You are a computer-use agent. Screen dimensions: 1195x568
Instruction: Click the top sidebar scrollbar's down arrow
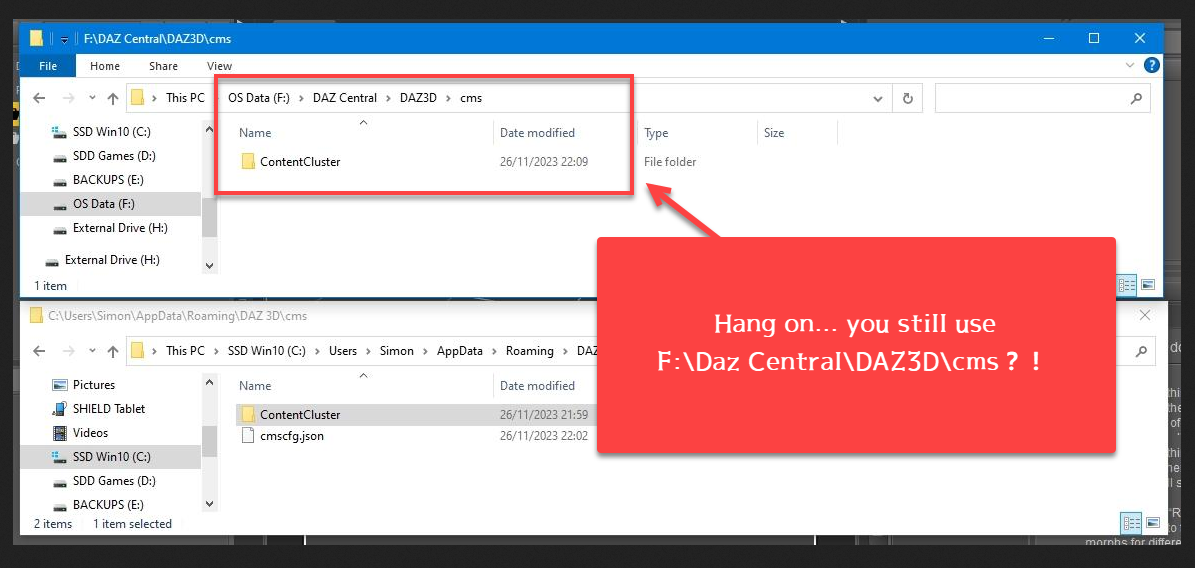[x=210, y=265]
